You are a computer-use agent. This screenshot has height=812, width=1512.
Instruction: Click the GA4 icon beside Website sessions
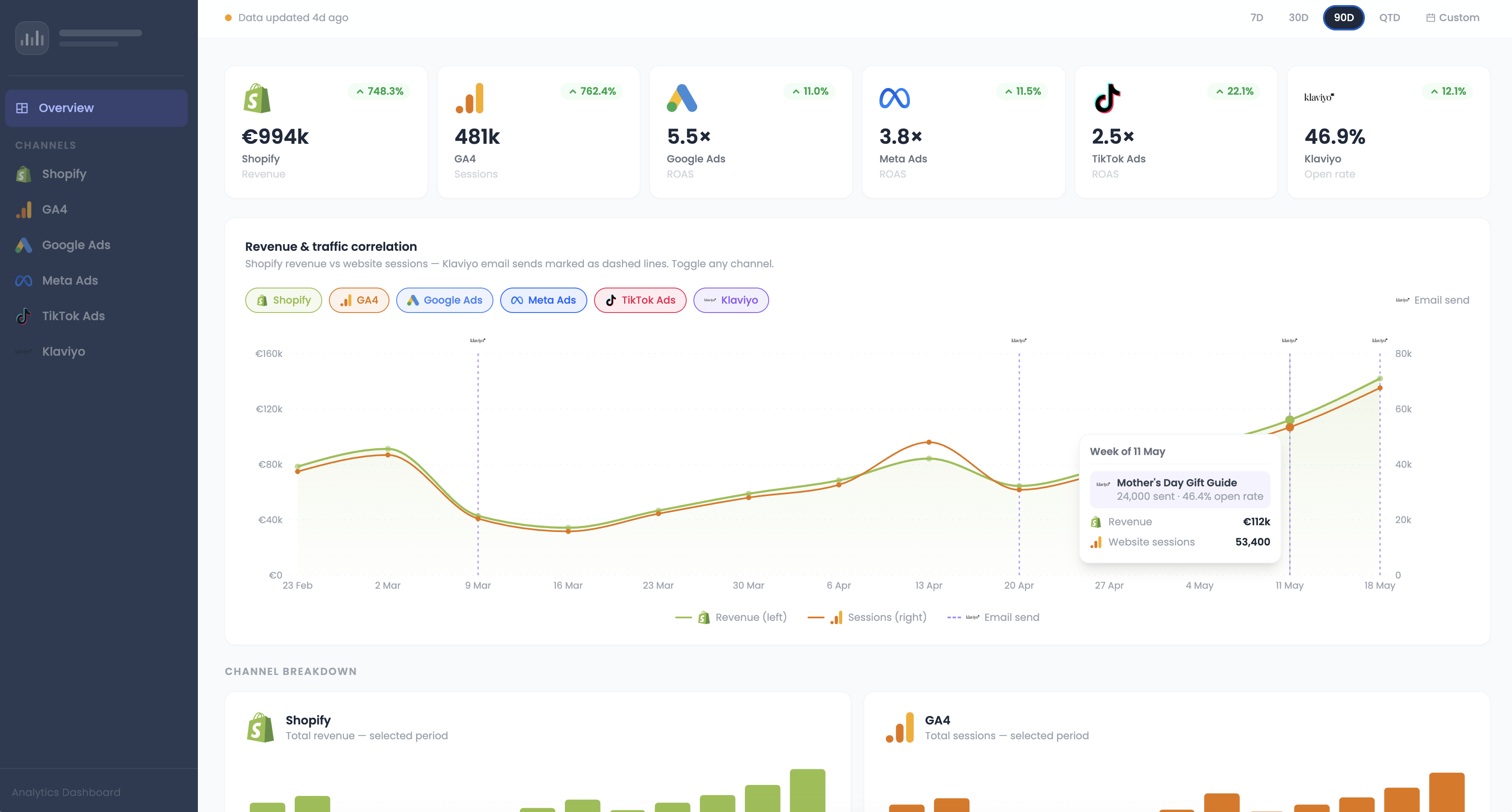point(1096,543)
